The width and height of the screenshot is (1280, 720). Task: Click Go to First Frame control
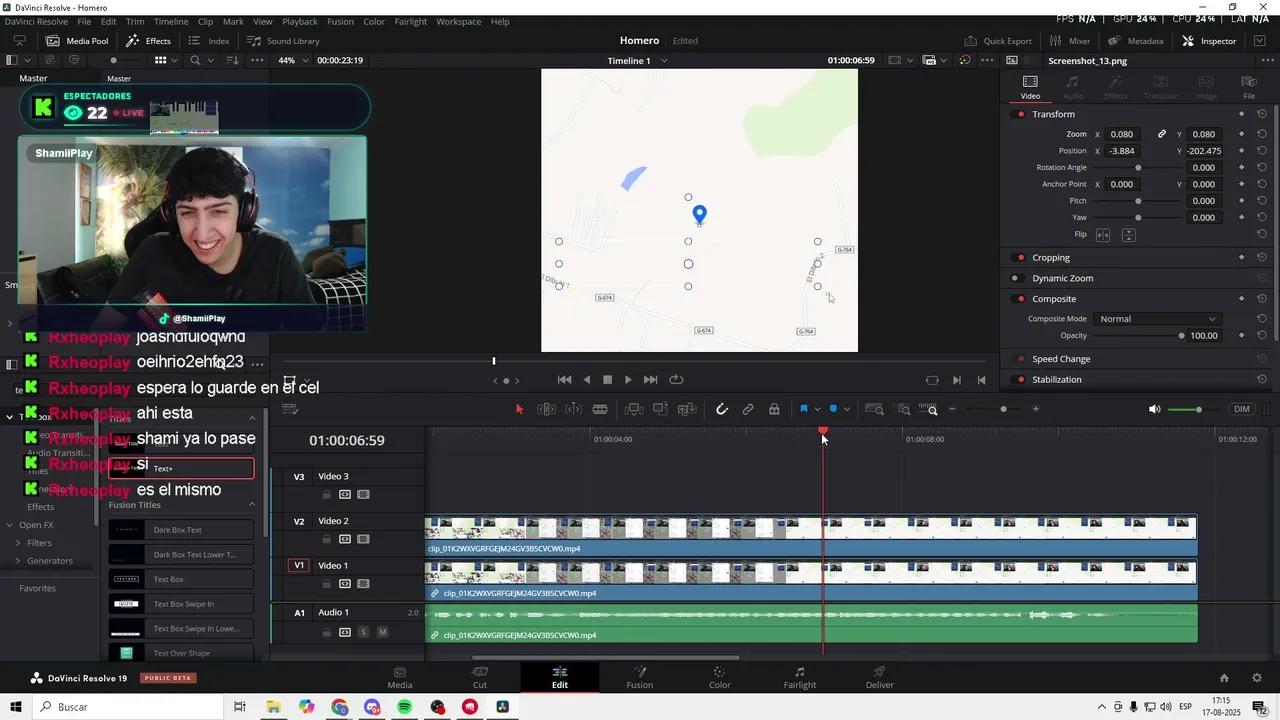click(564, 380)
